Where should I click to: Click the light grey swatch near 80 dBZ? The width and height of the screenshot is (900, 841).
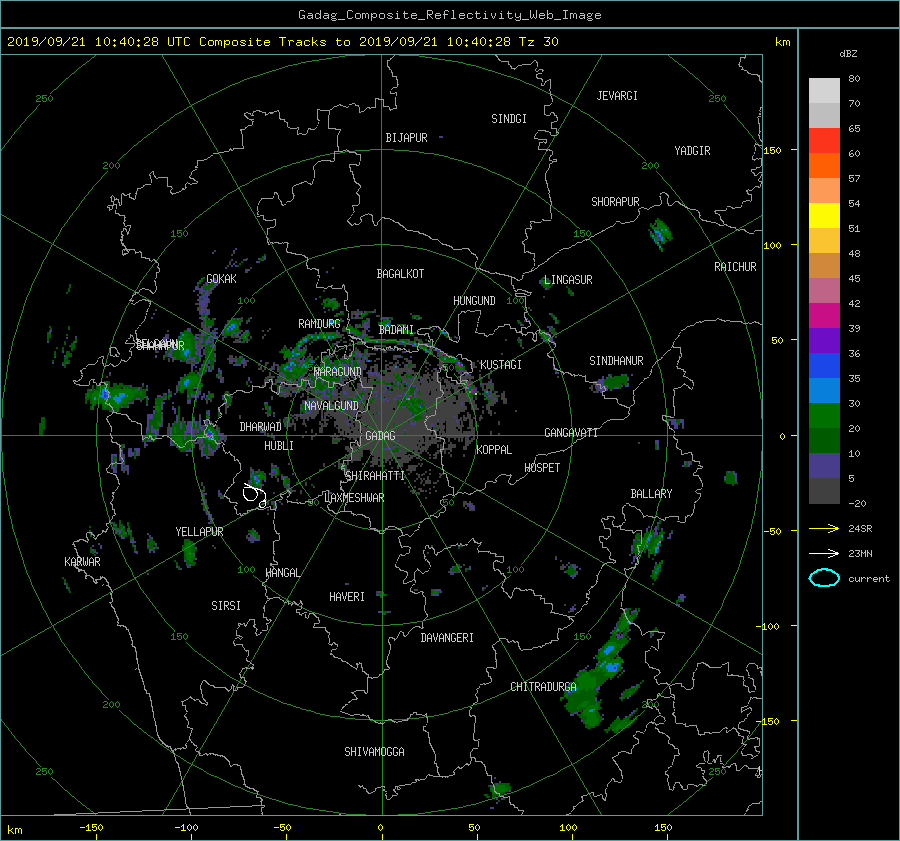(824, 90)
